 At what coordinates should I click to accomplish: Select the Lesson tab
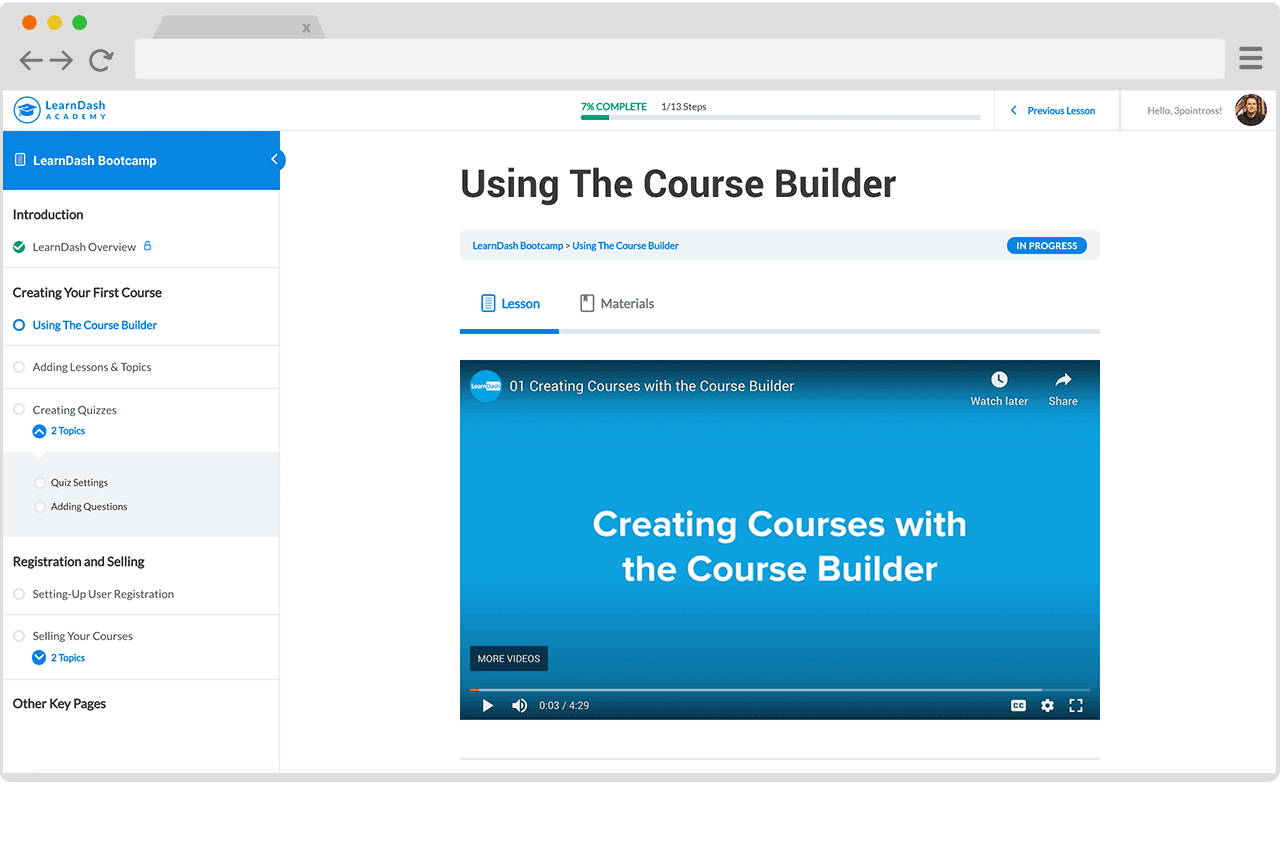click(510, 304)
